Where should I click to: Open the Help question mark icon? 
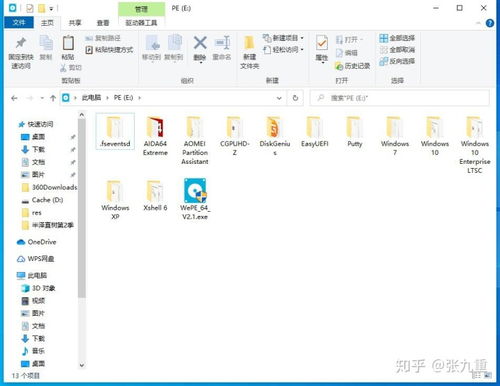(490, 23)
